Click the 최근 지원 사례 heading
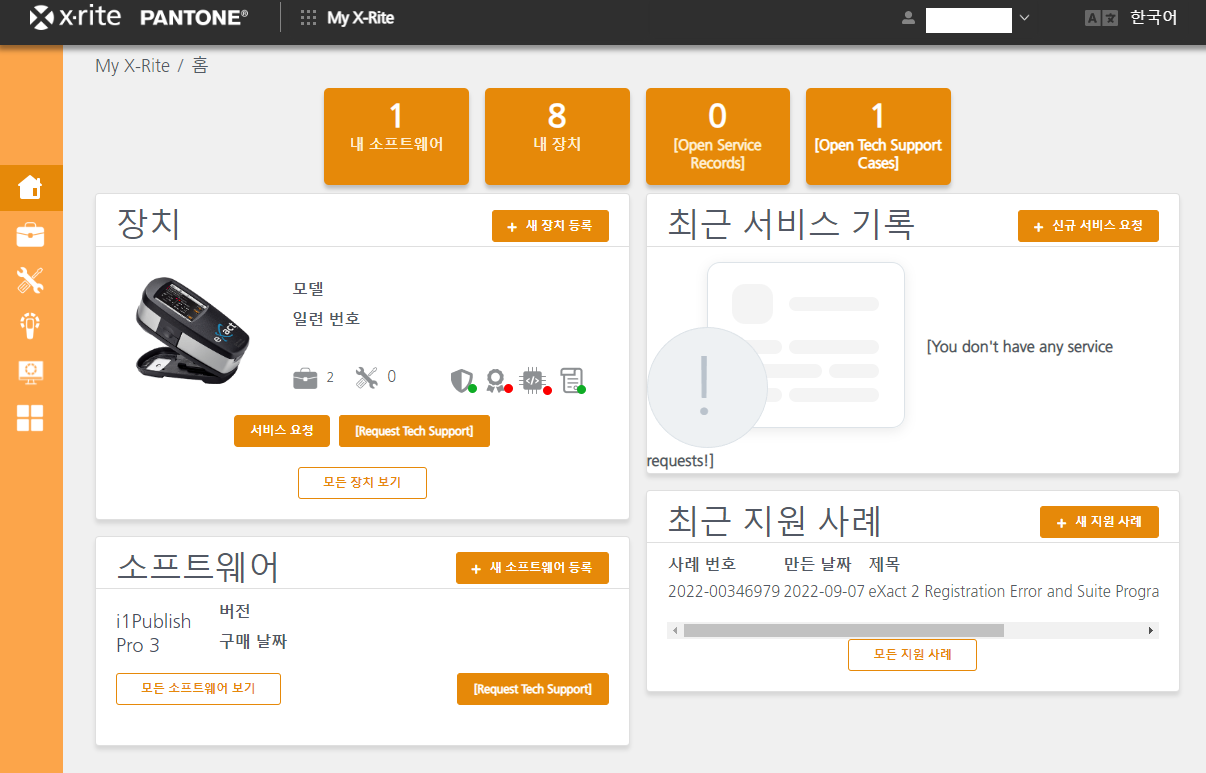The height and width of the screenshot is (773, 1206). coord(775,521)
